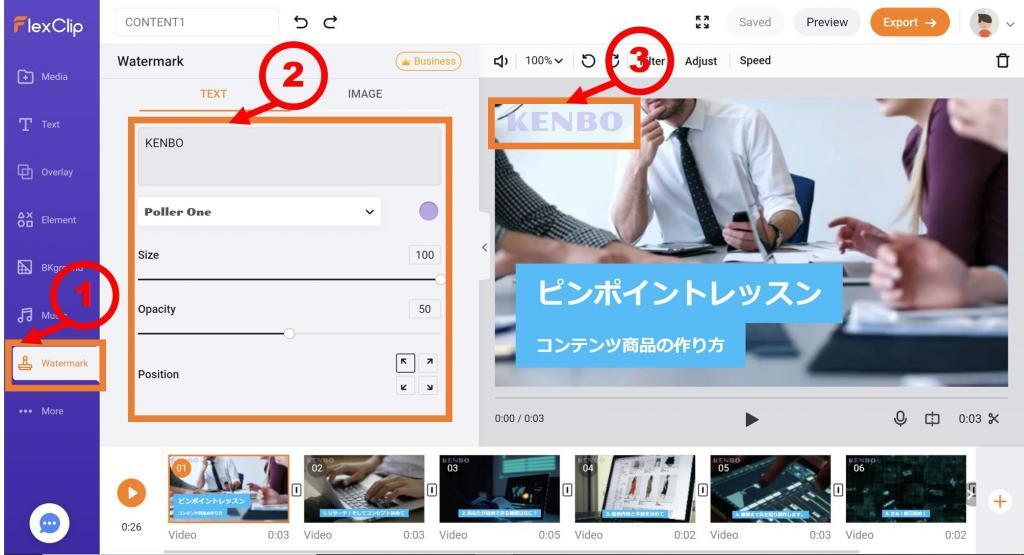Image resolution: width=1024 pixels, height=555 pixels.
Task: Select storyboard clip 06
Action: [906, 489]
